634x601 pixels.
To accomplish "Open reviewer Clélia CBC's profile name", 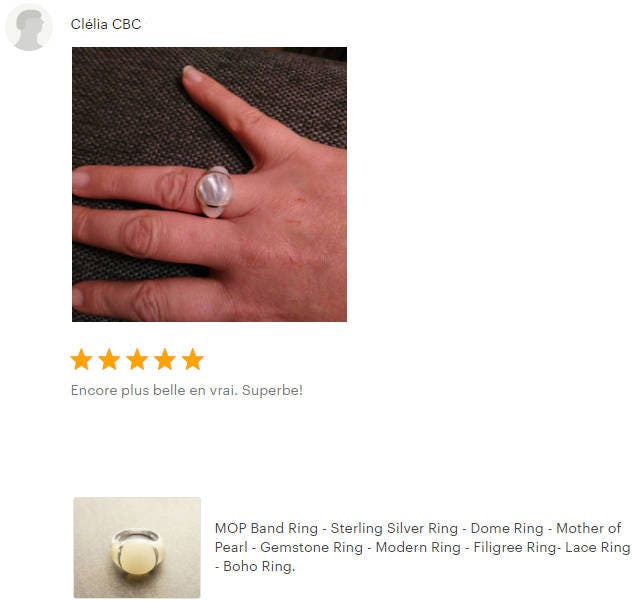I will tap(106, 24).
